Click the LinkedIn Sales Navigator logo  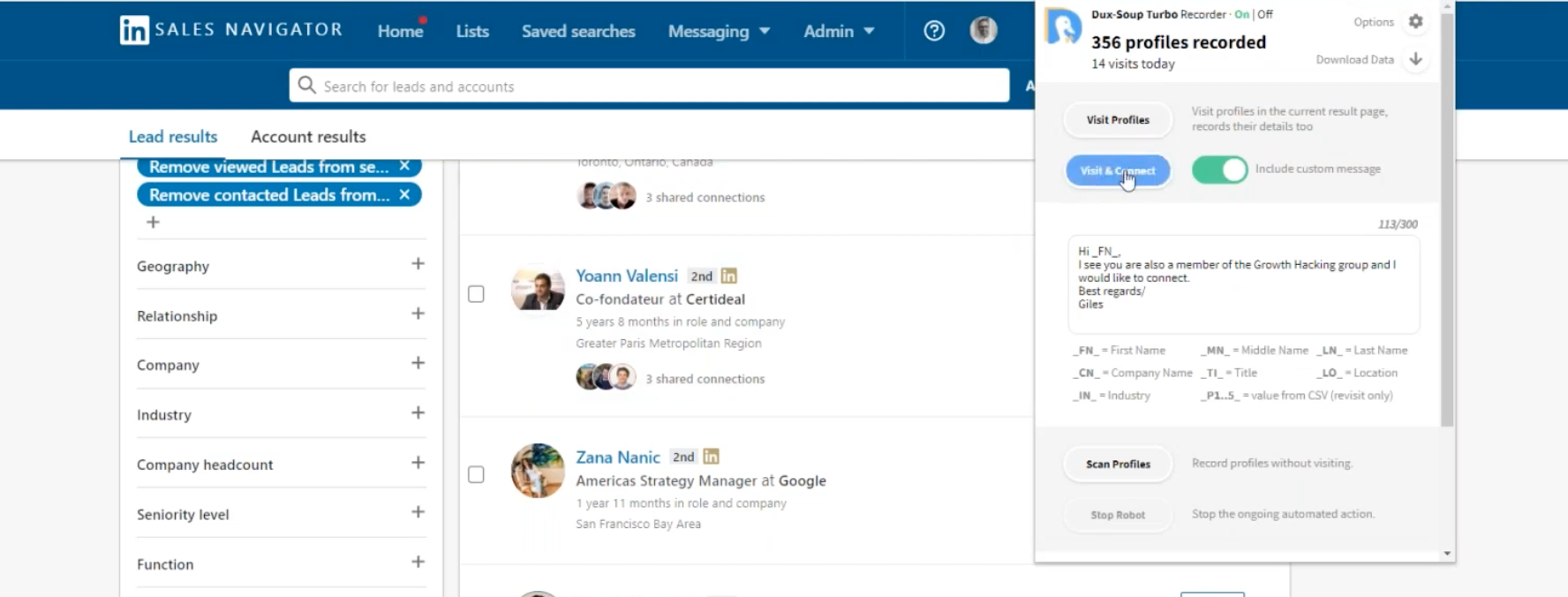coord(230,30)
